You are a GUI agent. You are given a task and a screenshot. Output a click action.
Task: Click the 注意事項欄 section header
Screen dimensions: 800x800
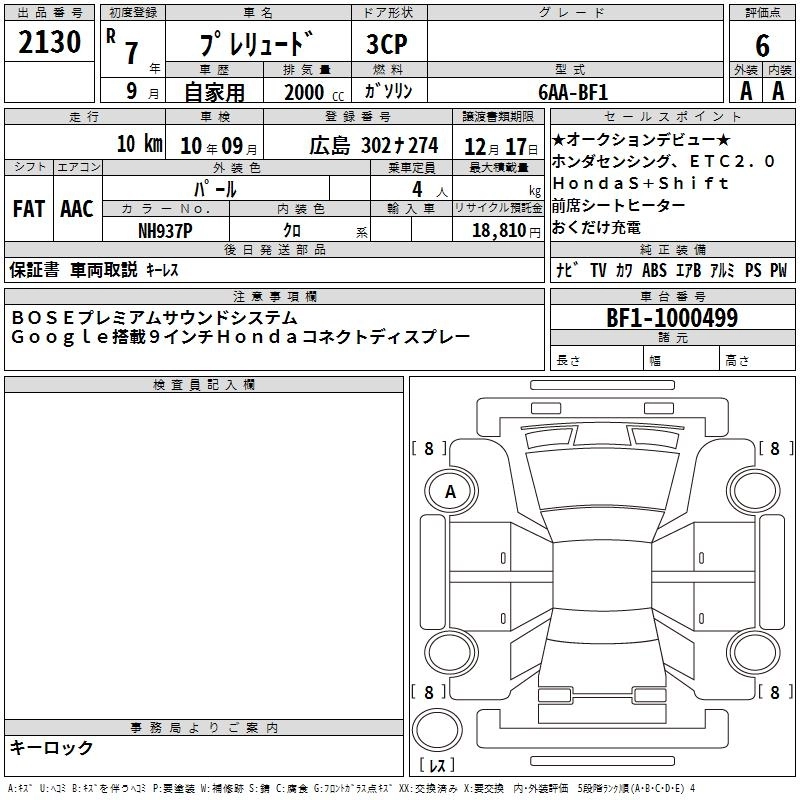(x=275, y=296)
